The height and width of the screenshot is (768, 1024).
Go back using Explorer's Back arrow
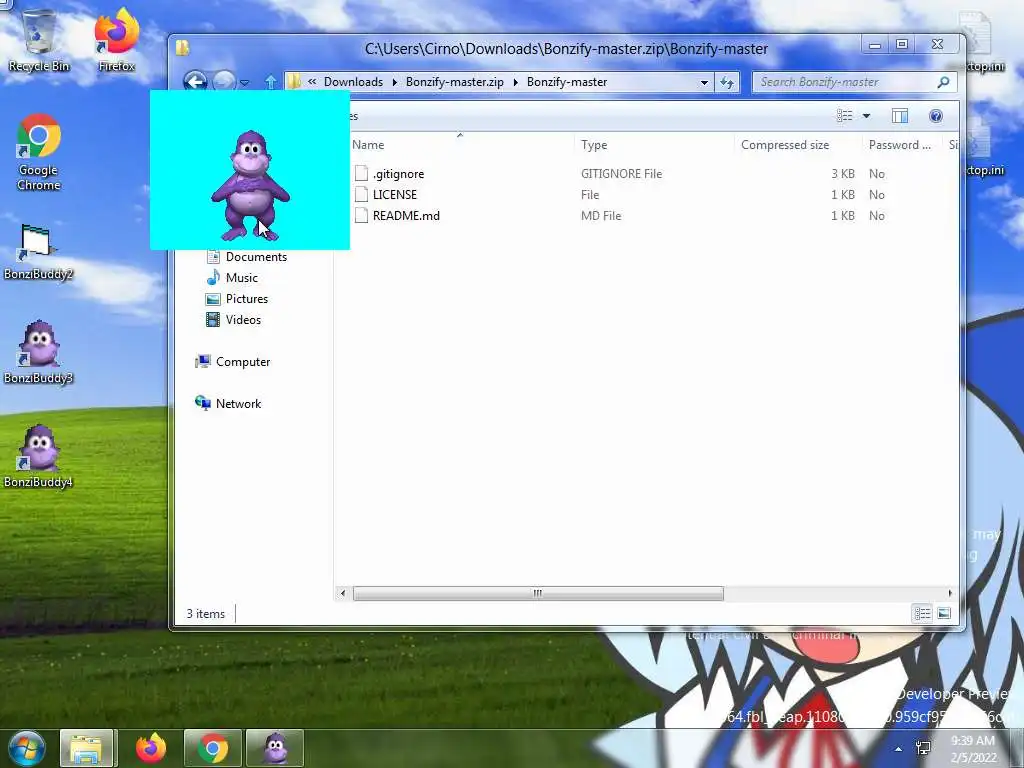tap(195, 82)
